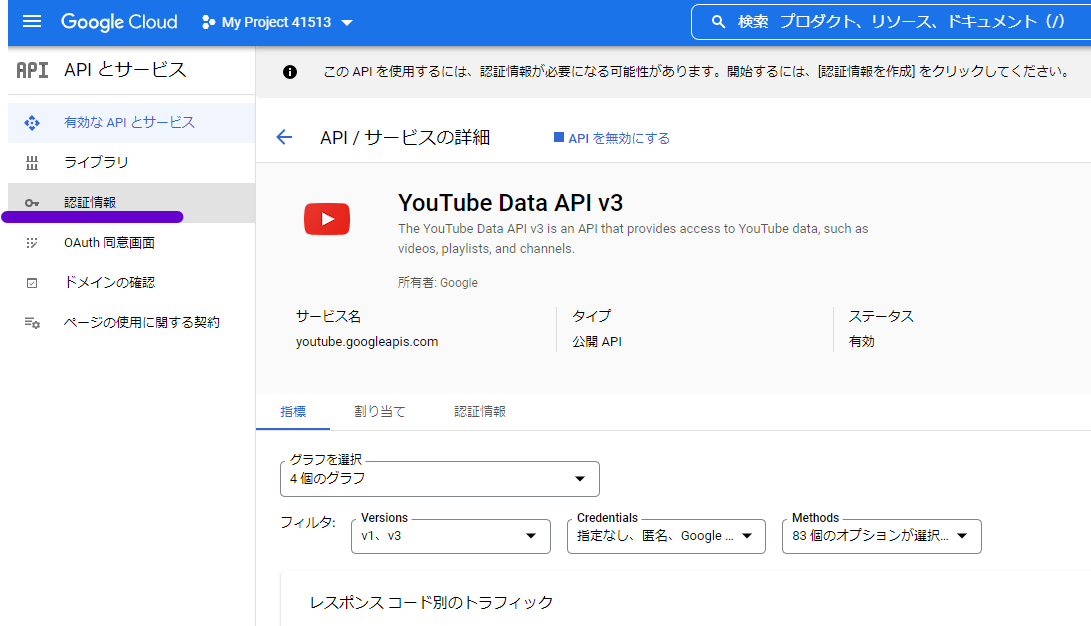
Task: Click the Google Cloud logo
Action: 119,21
